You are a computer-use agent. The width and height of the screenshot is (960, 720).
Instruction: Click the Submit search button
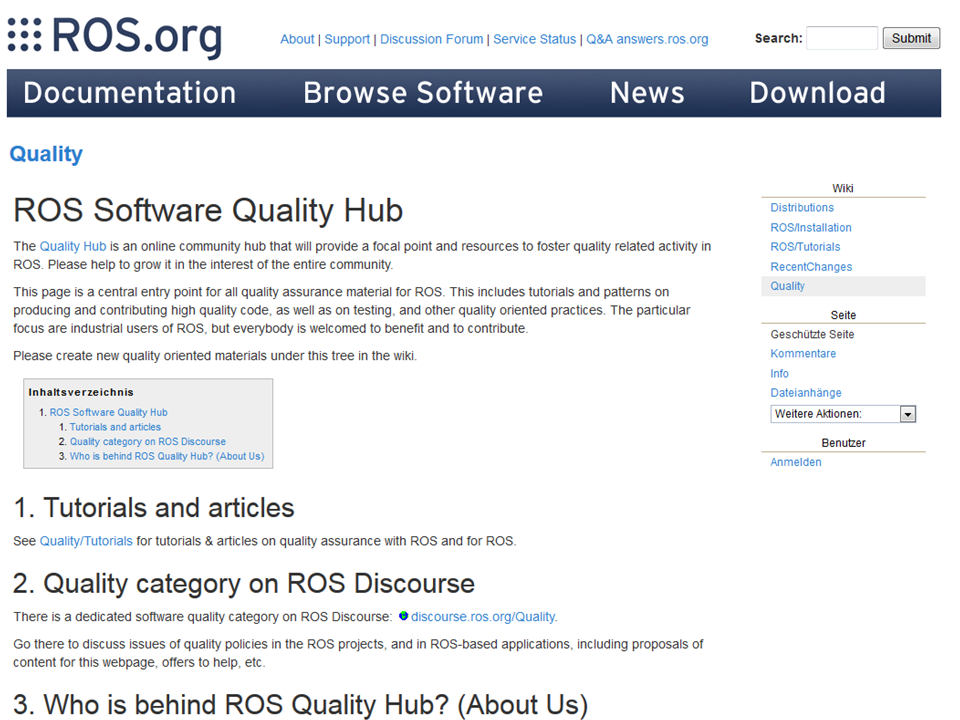click(911, 38)
